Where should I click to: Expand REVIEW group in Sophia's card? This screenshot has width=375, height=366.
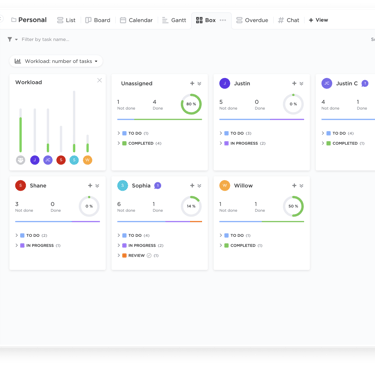pyautogui.click(x=119, y=255)
